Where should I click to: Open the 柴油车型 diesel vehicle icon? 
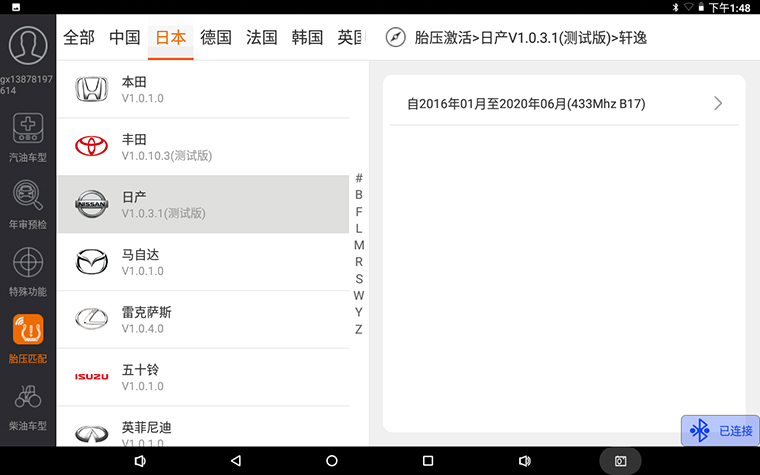click(28, 396)
